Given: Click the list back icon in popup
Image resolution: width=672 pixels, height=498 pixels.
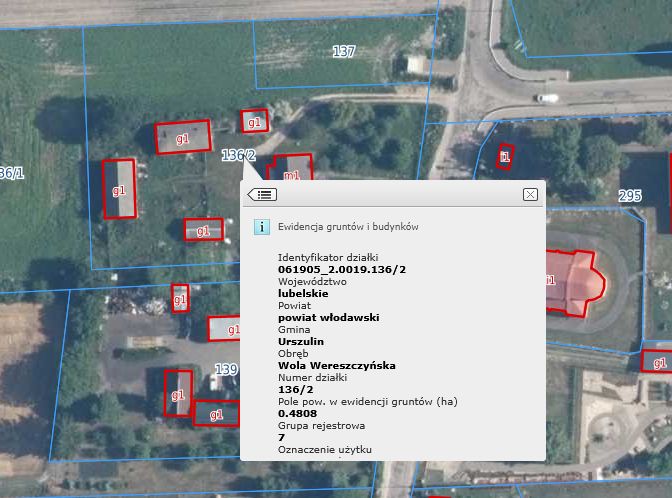Looking at the screenshot, I should click(262, 195).
